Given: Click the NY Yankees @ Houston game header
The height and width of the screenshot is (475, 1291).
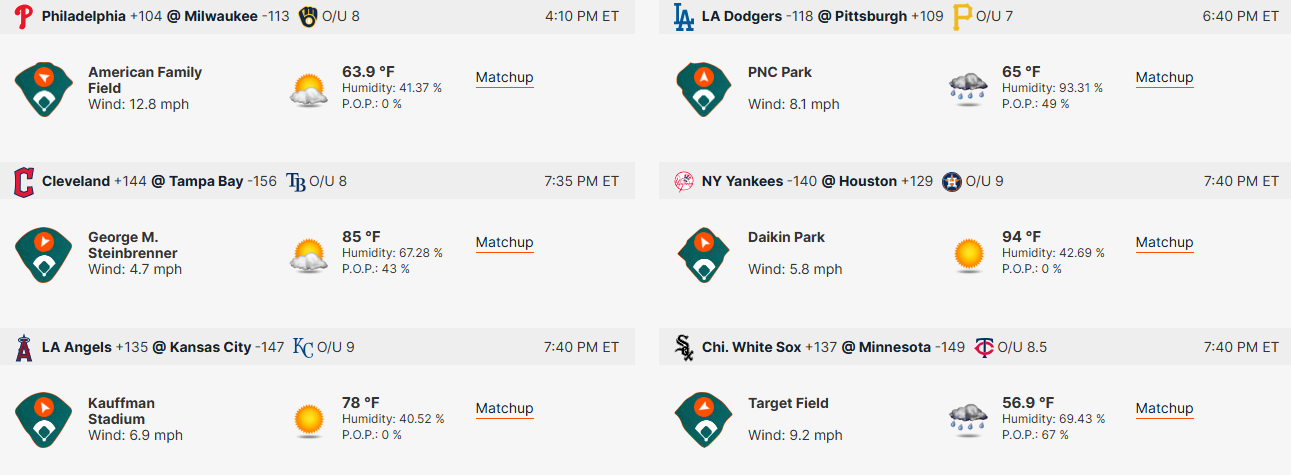Looking at the screenshot, I should click(975, 181).
